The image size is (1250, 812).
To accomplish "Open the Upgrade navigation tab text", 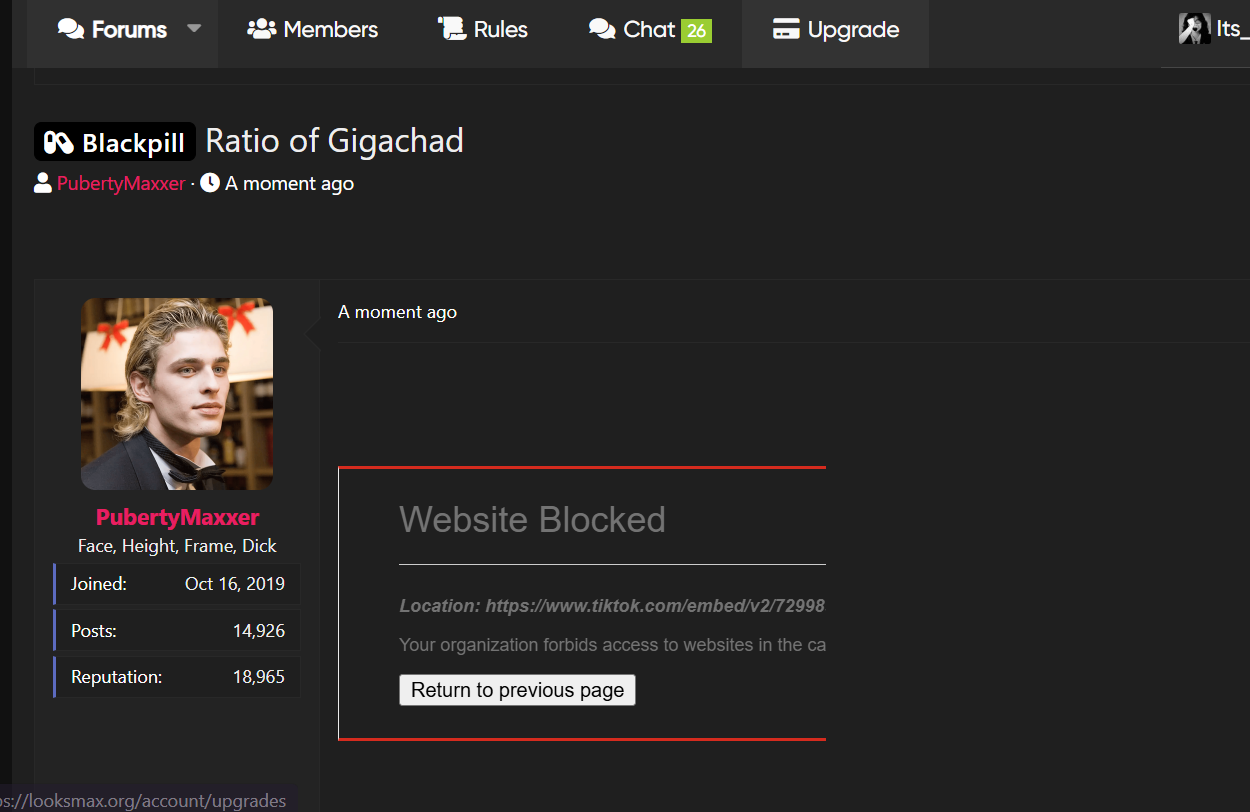I will (x=853, y=30).
